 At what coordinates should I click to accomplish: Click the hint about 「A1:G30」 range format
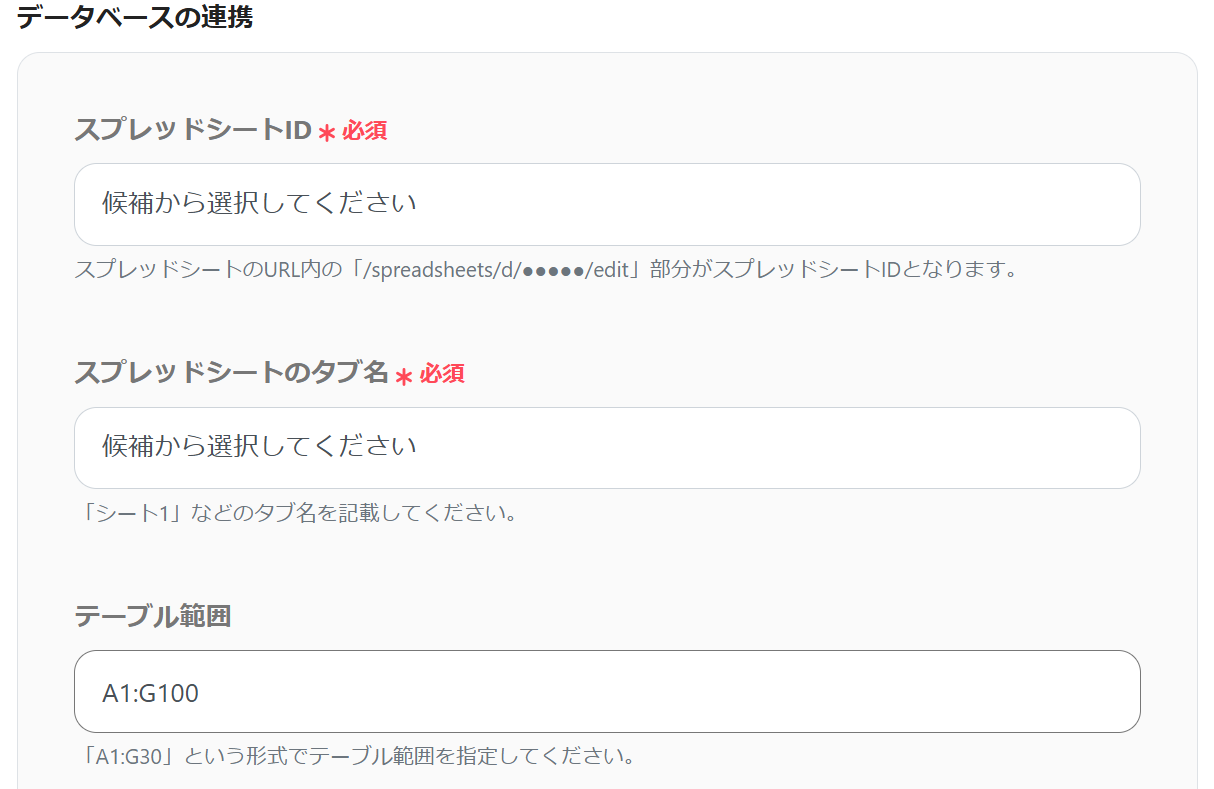tap(359, 755)
